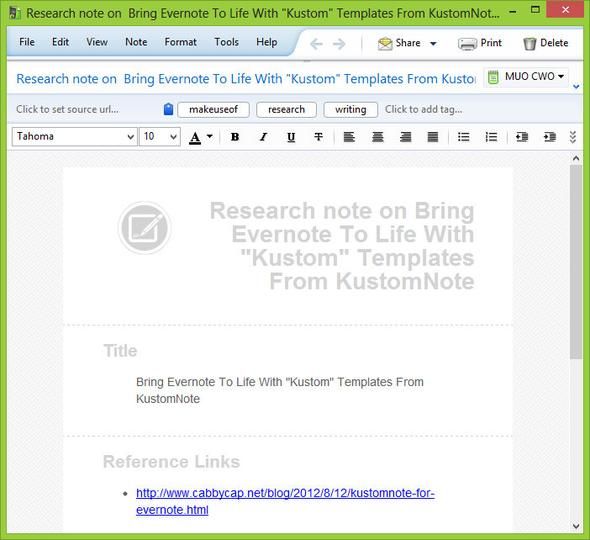Open the Format menu
Screen dimensions: 590x540
(181, 42)
